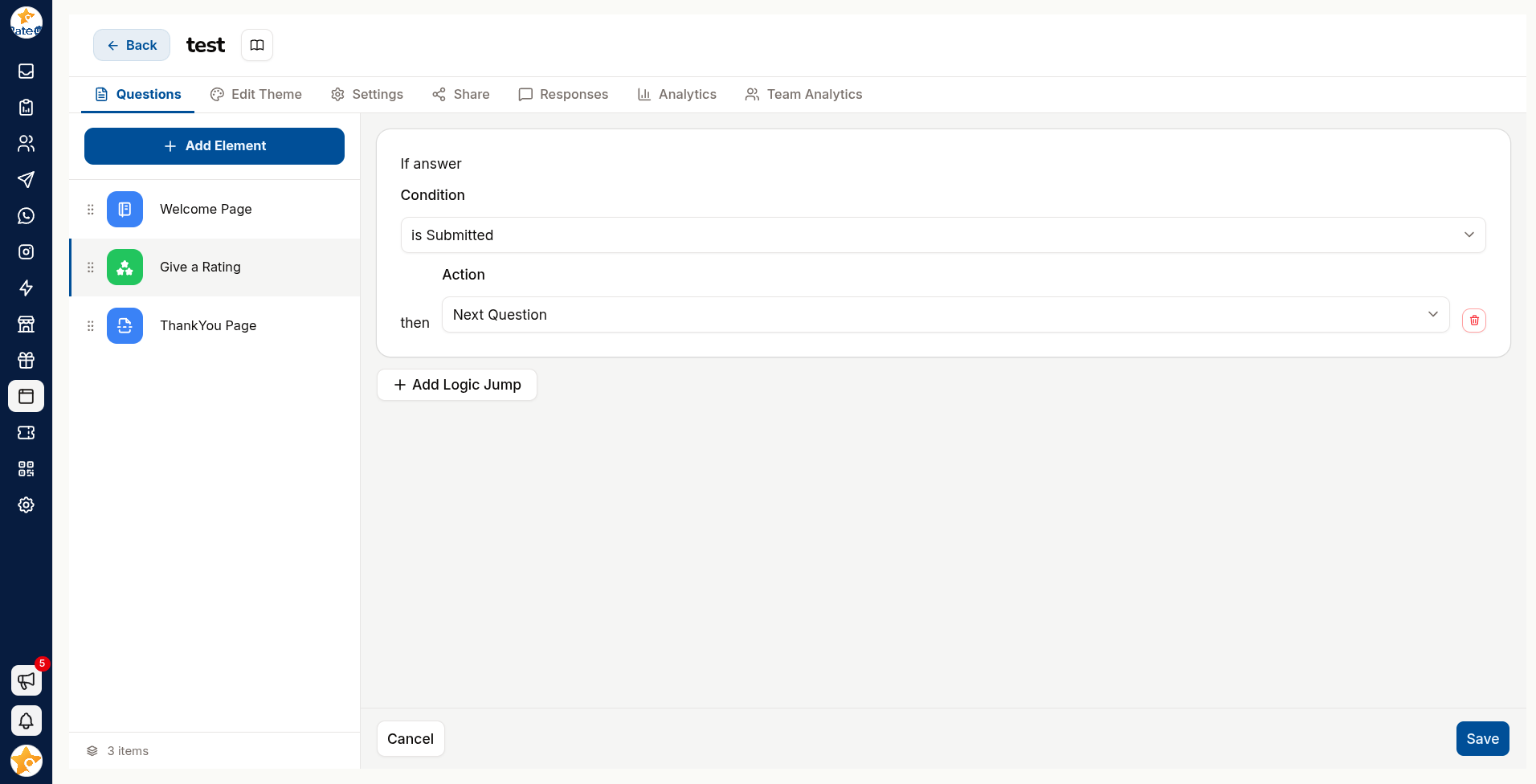Viewport: 1536px width, 784px height.
Task: Open the paper plane campaigns icon
Action: pyautogui.click(x=26, y=180)
